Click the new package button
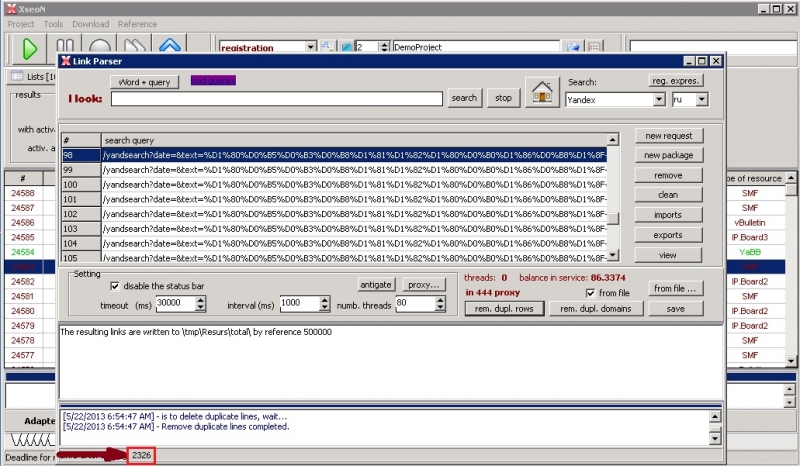 point(668,155)
